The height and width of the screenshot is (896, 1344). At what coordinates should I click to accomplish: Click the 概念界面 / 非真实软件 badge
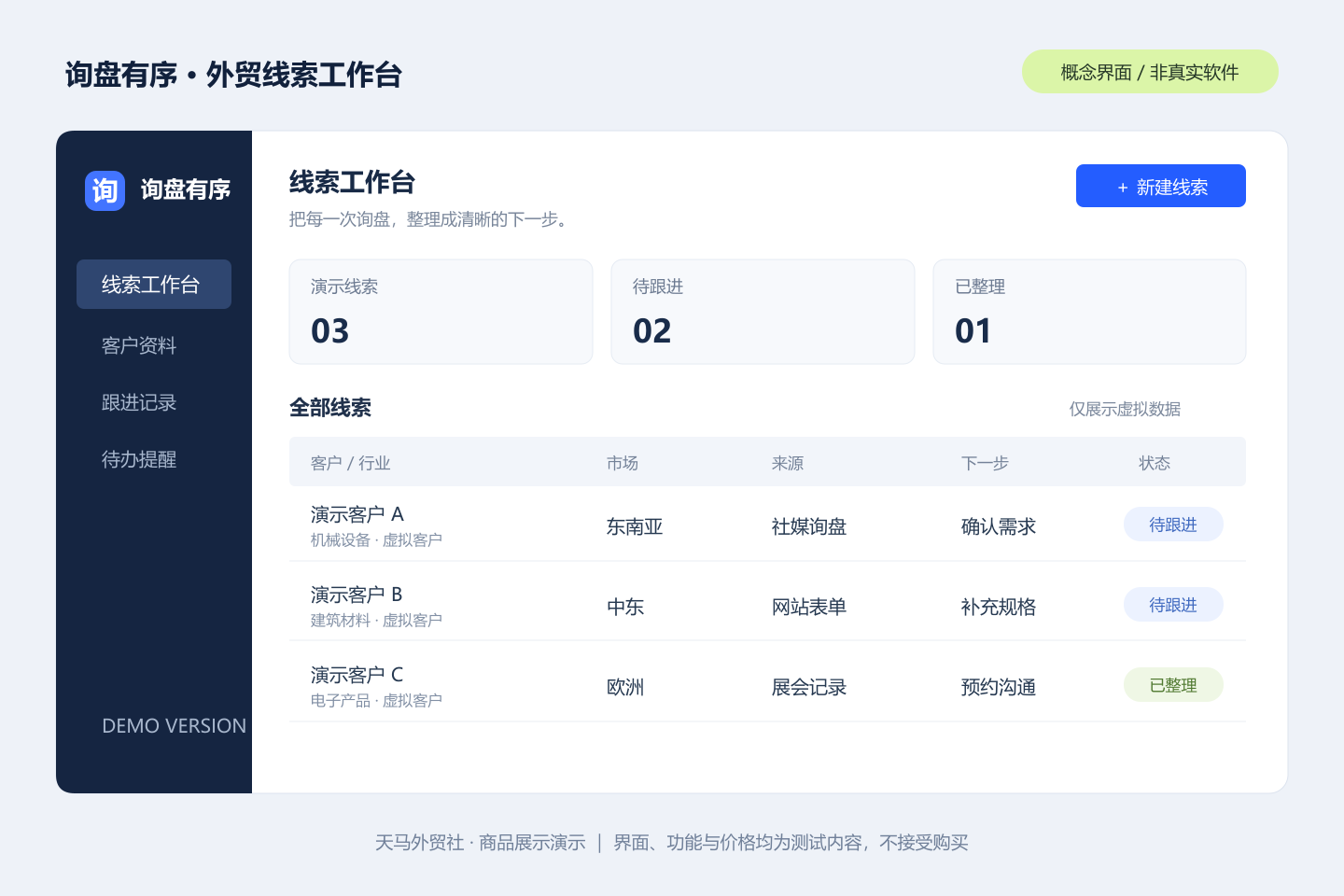point(1150,72)
